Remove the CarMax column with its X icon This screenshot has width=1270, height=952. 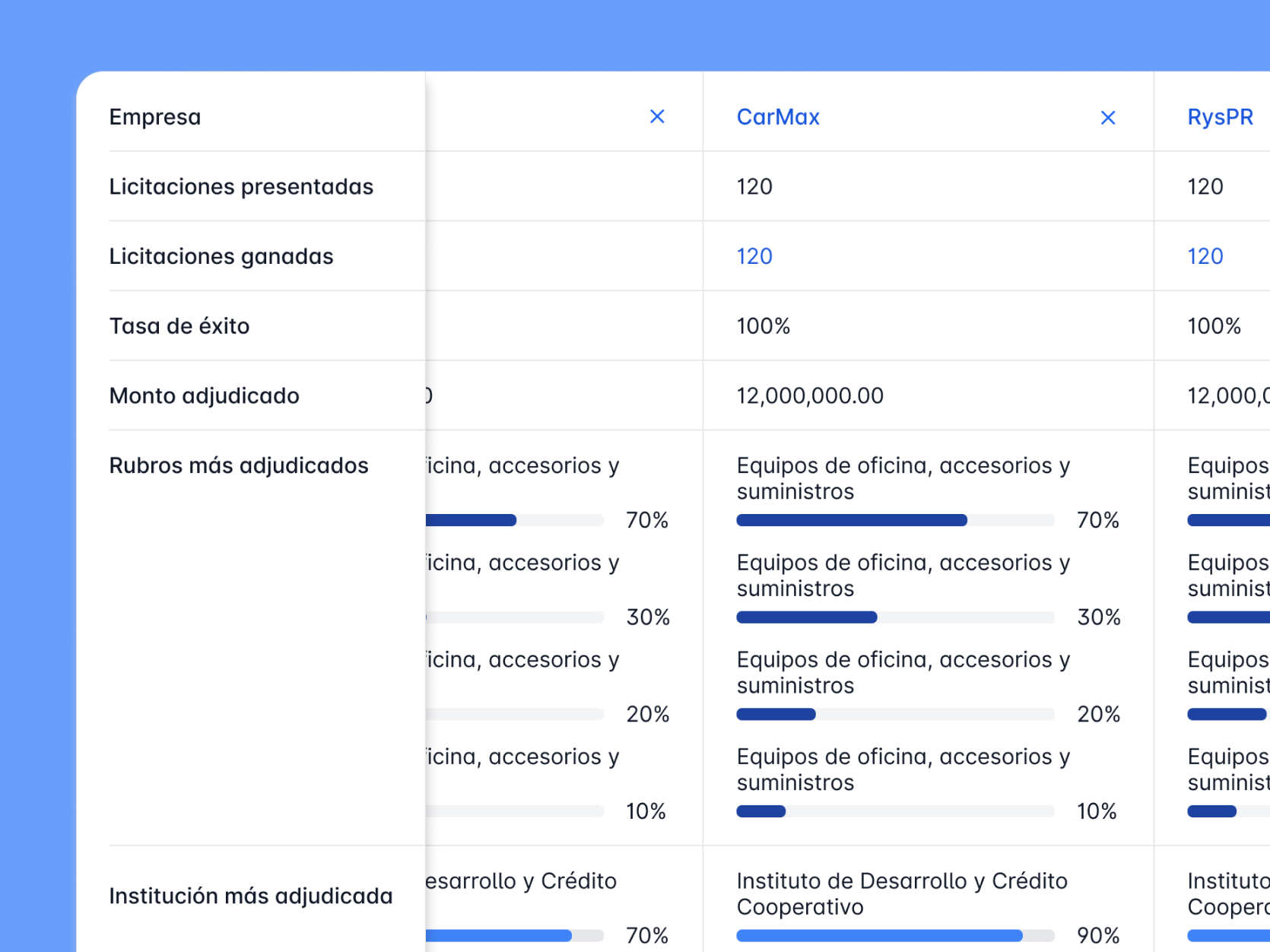point(1108,118)
